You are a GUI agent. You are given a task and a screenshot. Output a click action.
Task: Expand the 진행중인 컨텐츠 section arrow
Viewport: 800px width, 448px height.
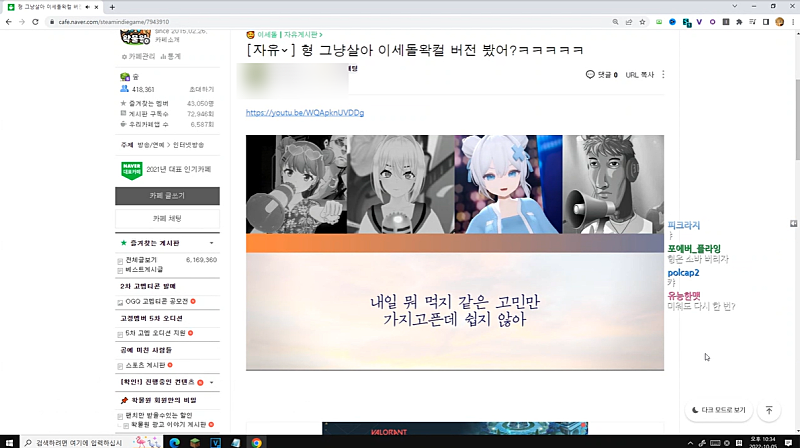211,382
